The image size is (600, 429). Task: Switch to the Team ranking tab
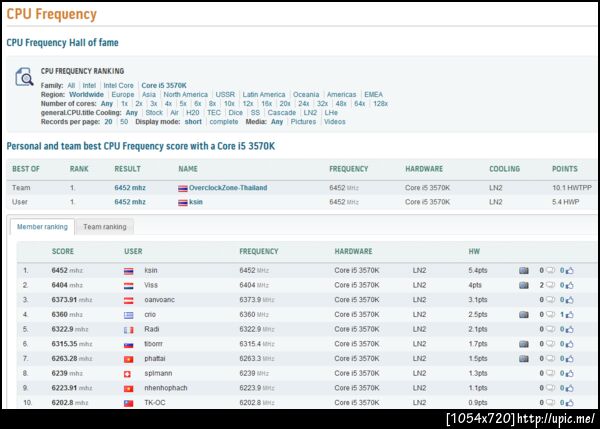pyautogui.click(x=105, y=227)
